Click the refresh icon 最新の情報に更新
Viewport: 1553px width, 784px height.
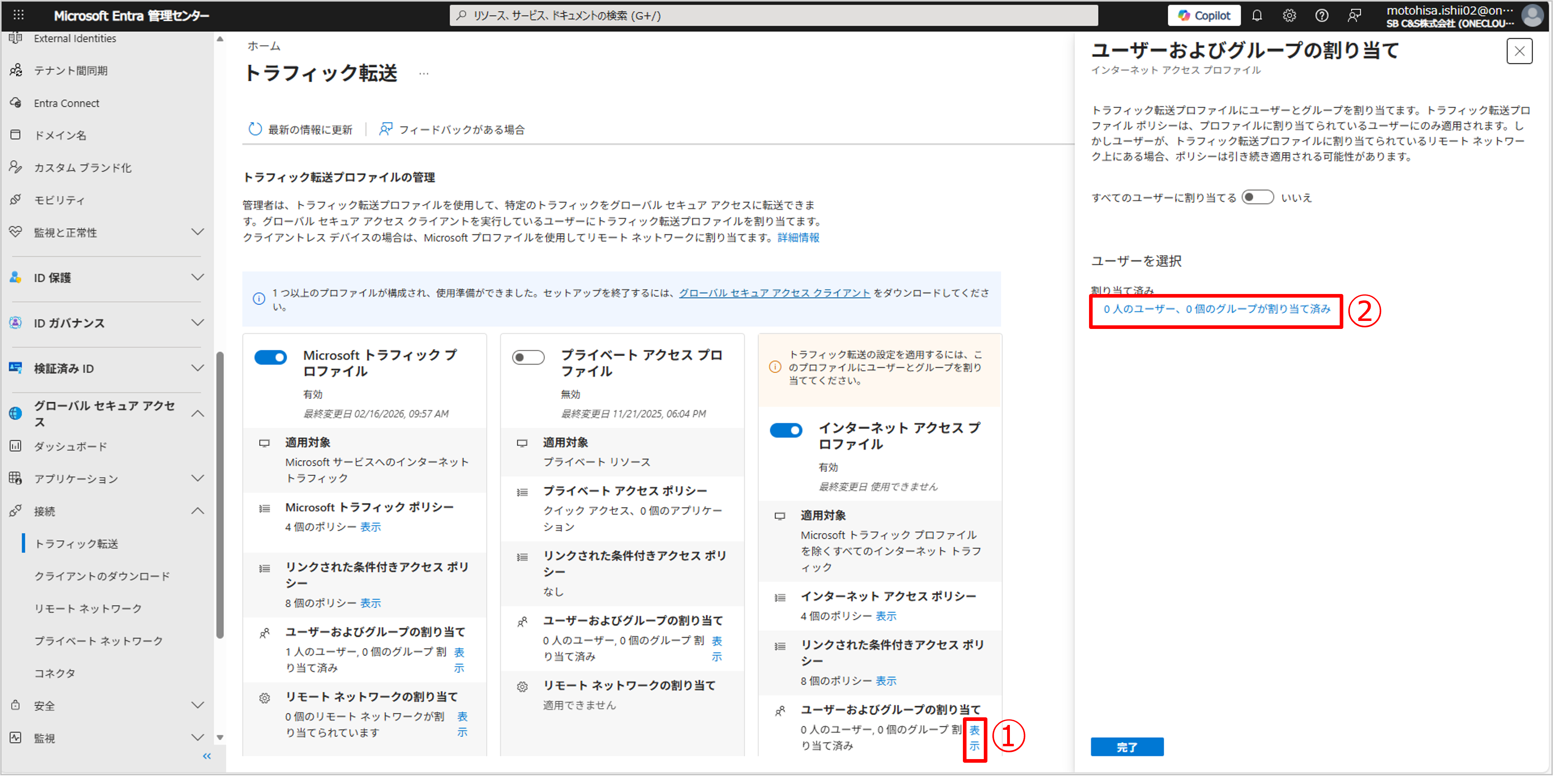pos(255,129)
